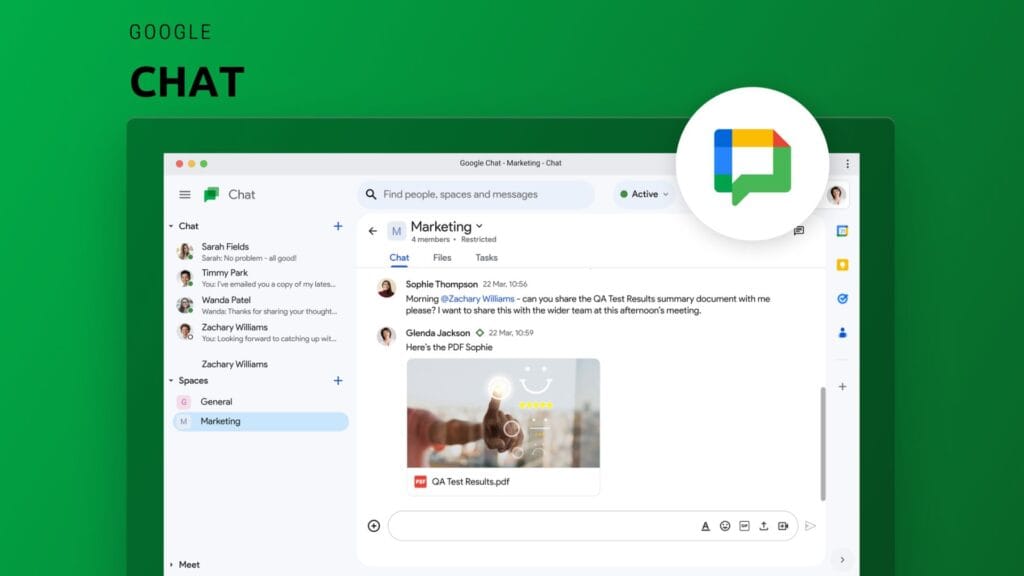The image size is (1024, 576).
Task: Add a GIF to the message
Action: tap(744, 526)
